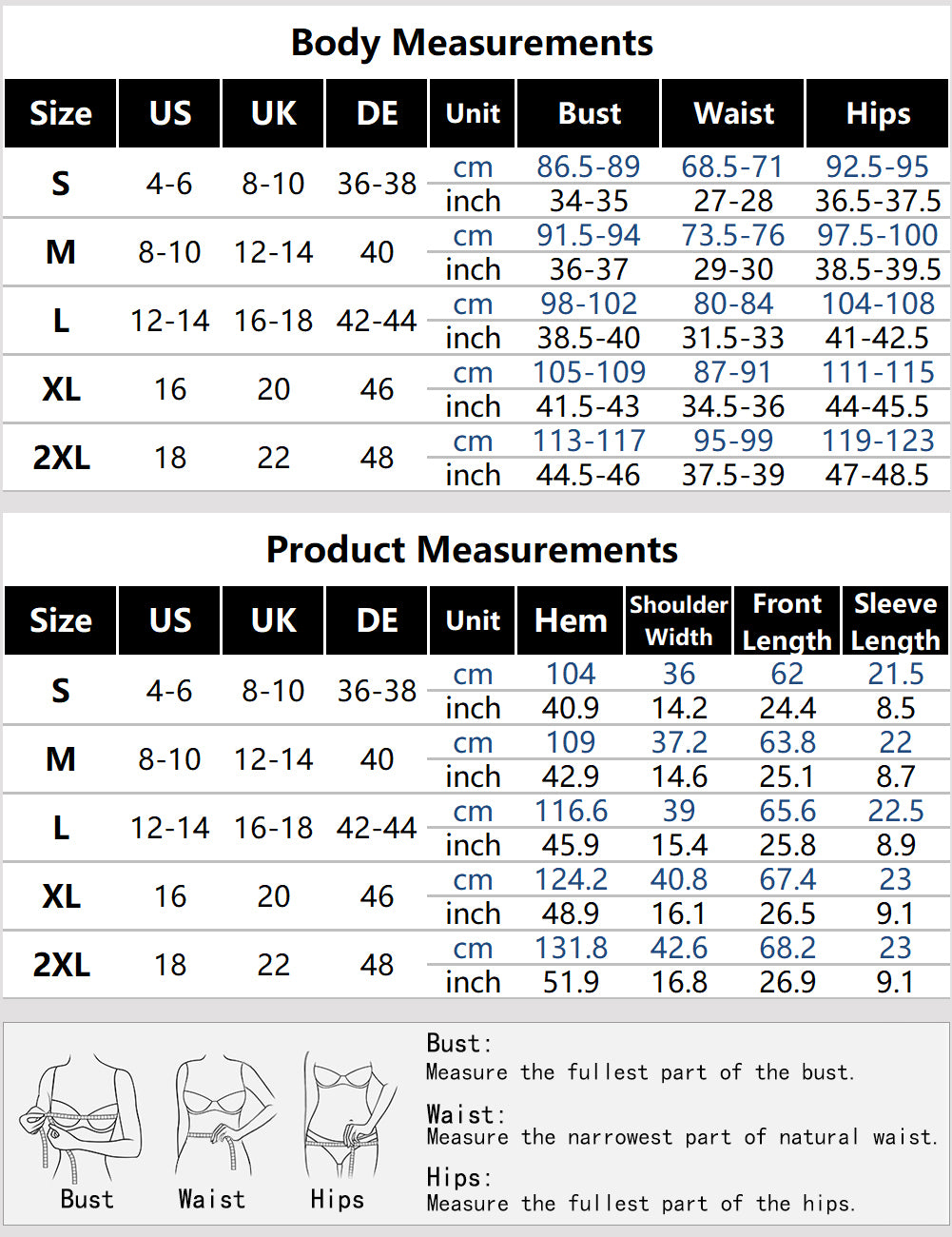Image resolution: width=952 pixels, height=1237 pixels.
Task: Click the Bust measuring illustration
Action: pyautogui.click(x=84, y=1115)
